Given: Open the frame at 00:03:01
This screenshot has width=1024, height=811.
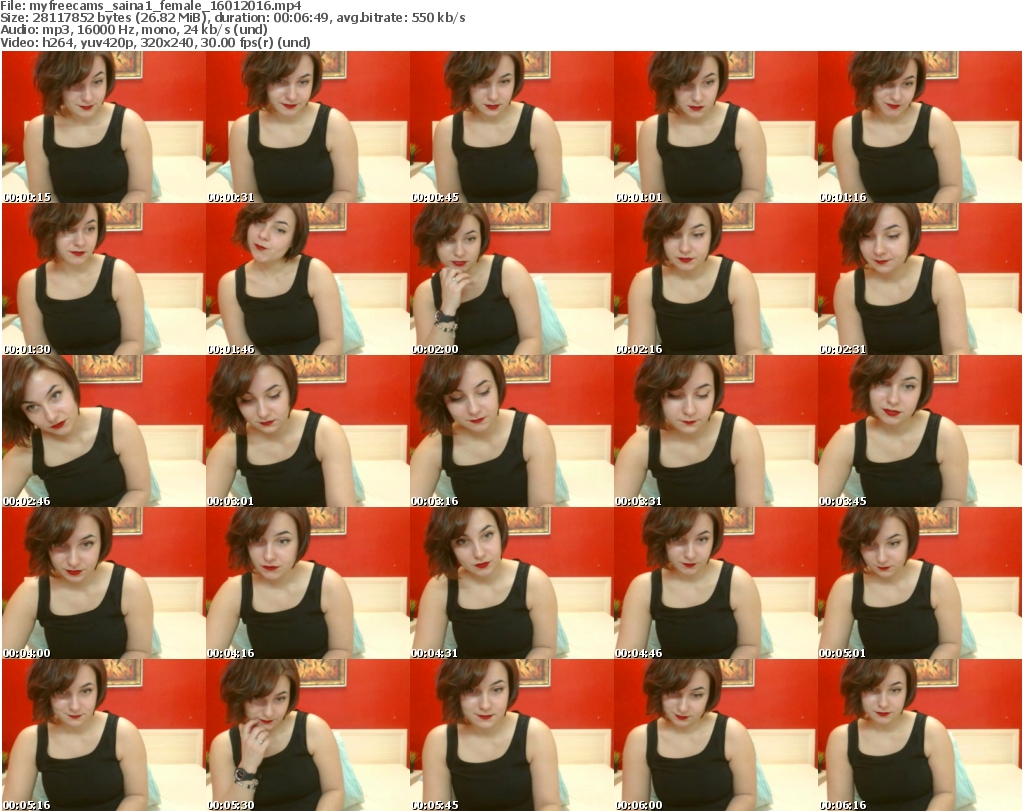Looking at the screenshot, I should (308, 432).
